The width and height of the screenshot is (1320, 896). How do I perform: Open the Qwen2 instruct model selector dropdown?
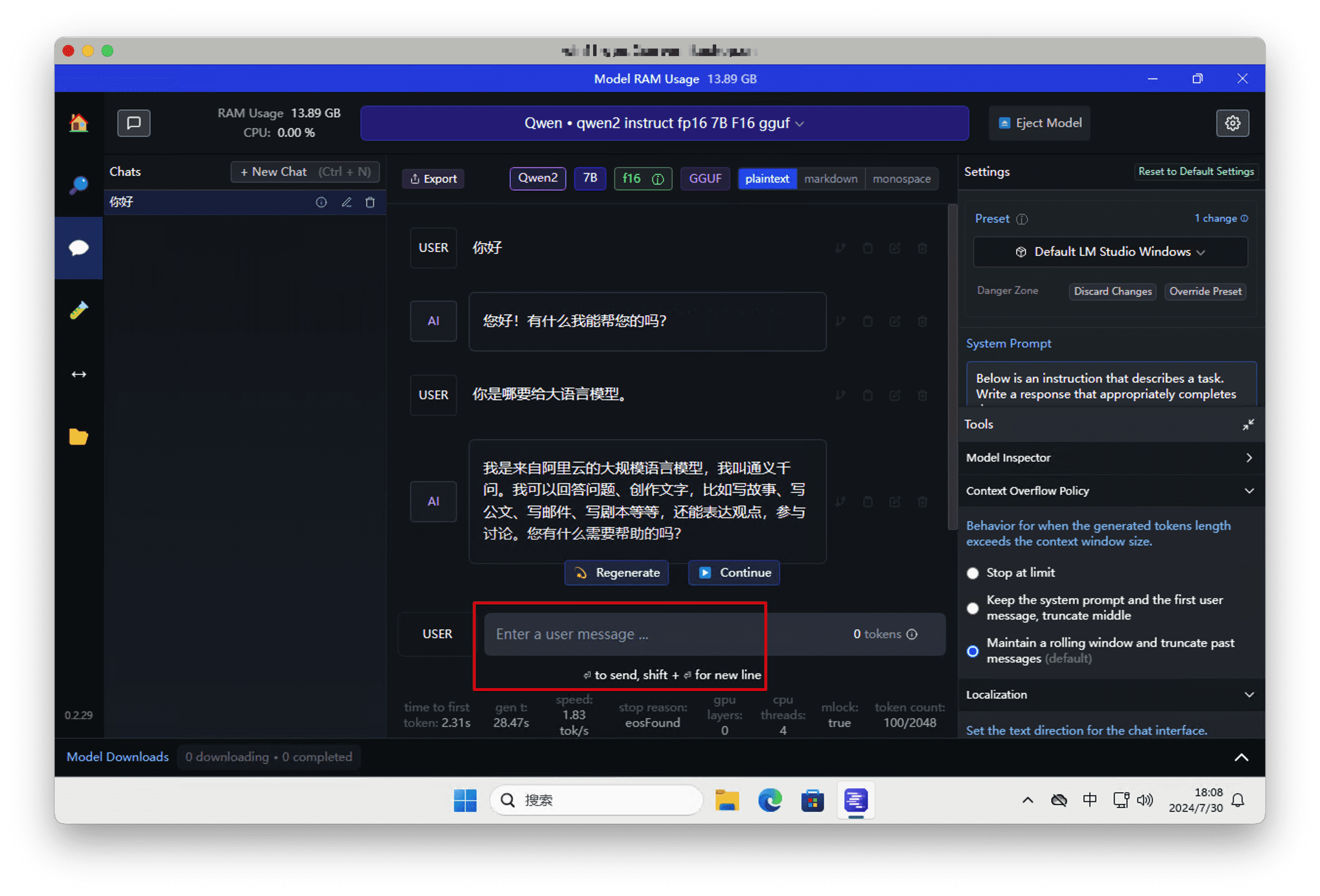[664, 122]
